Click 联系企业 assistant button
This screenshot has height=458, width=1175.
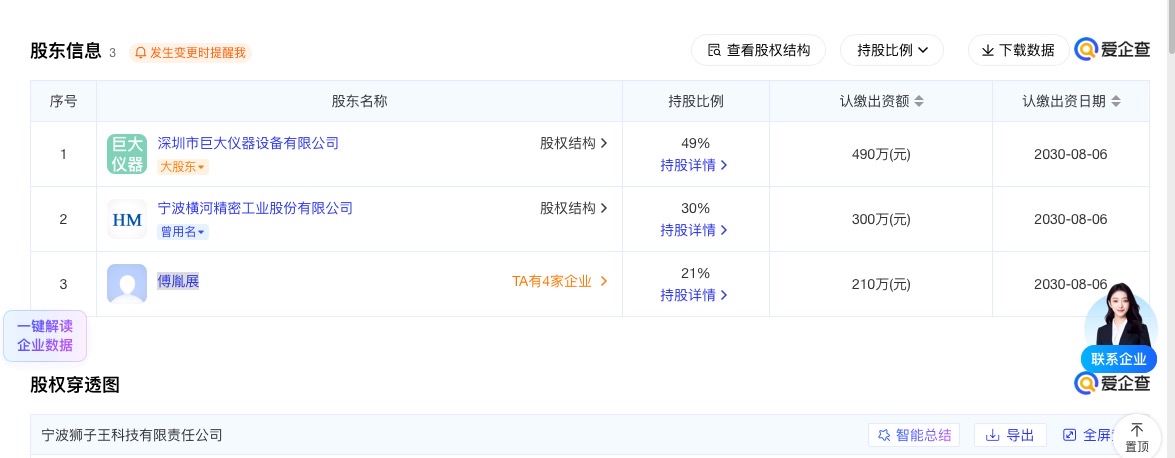(1119, 359)
